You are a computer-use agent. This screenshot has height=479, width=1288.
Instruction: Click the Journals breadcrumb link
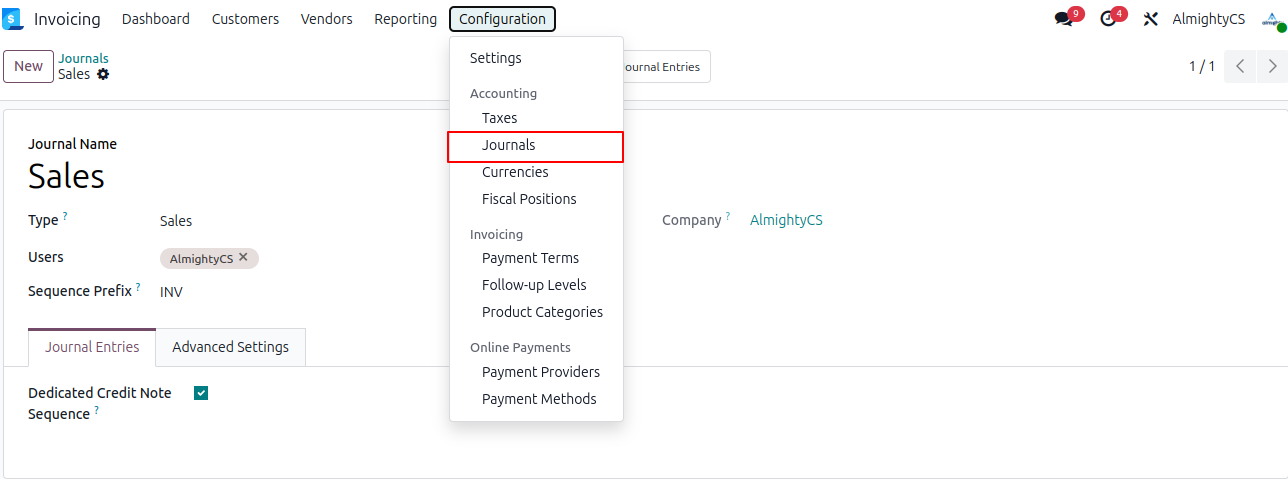click(83, 58)
